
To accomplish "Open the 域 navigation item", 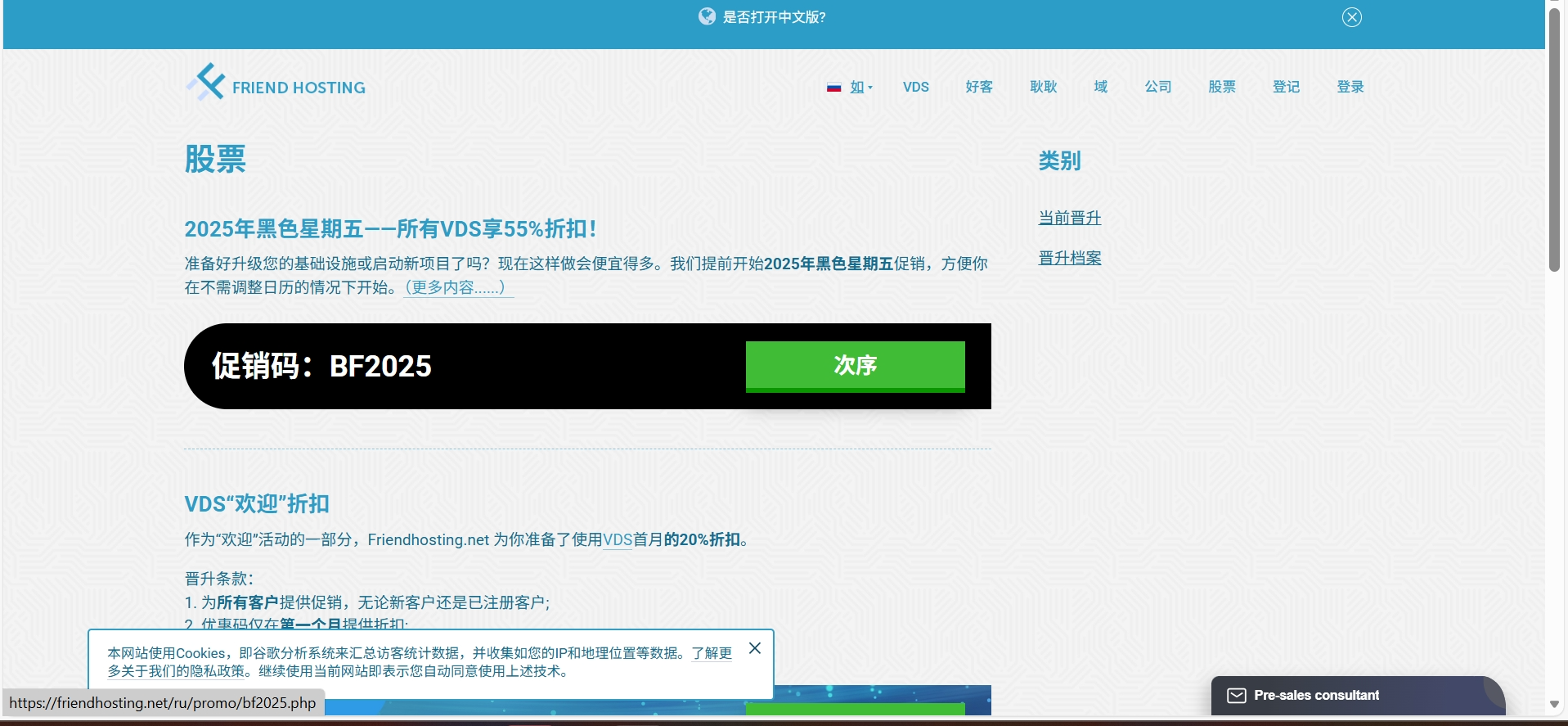I will (1100, 87).
